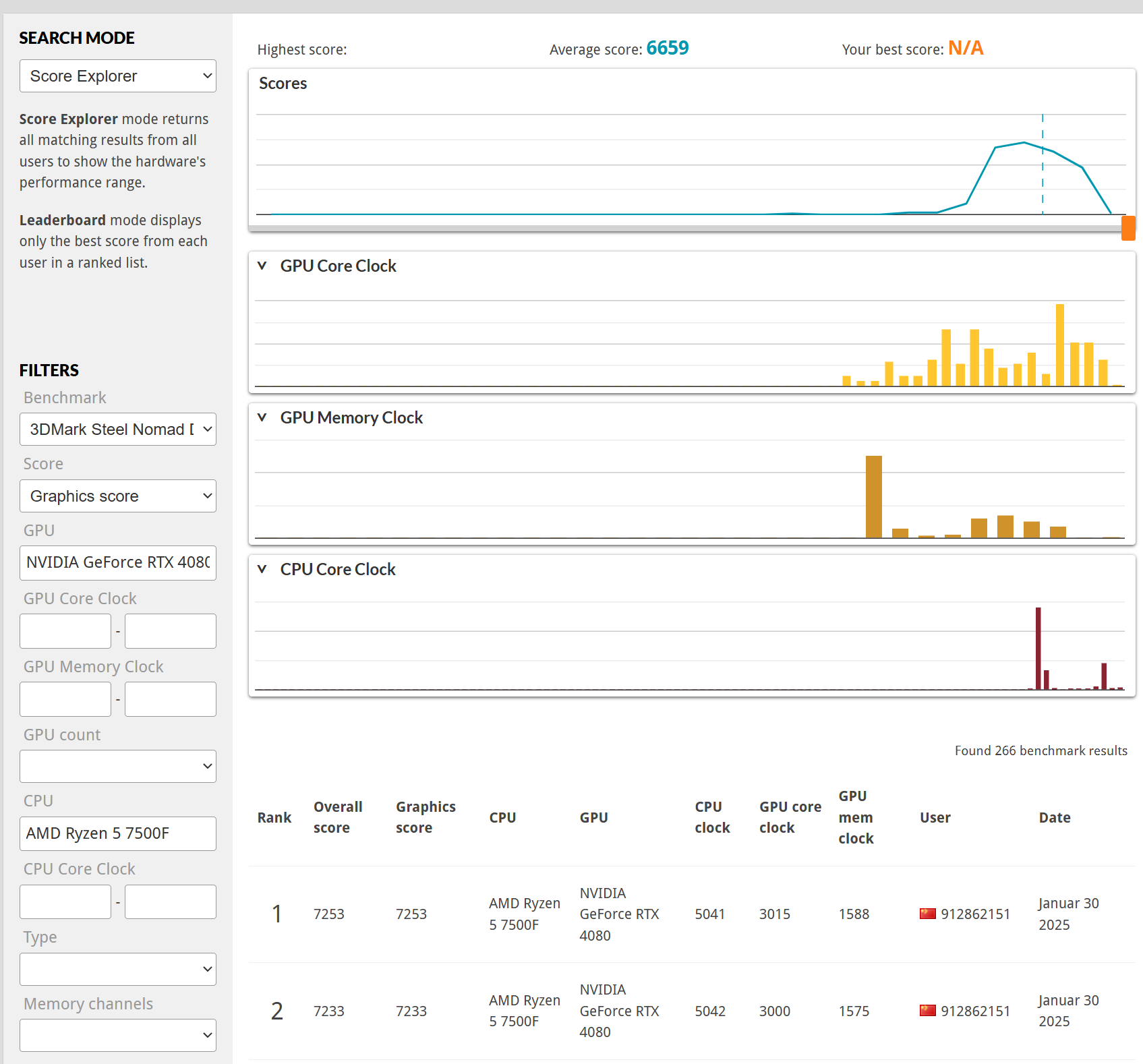Click the CPU clock column header

click(712, 818)
